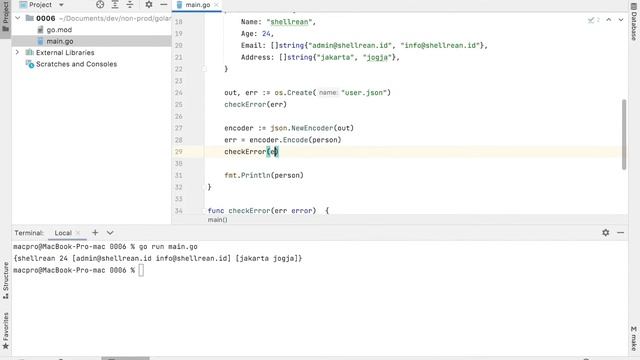The image size is (640, 360).
Task: Select the Local terminal tab
Action: (63, 233)
